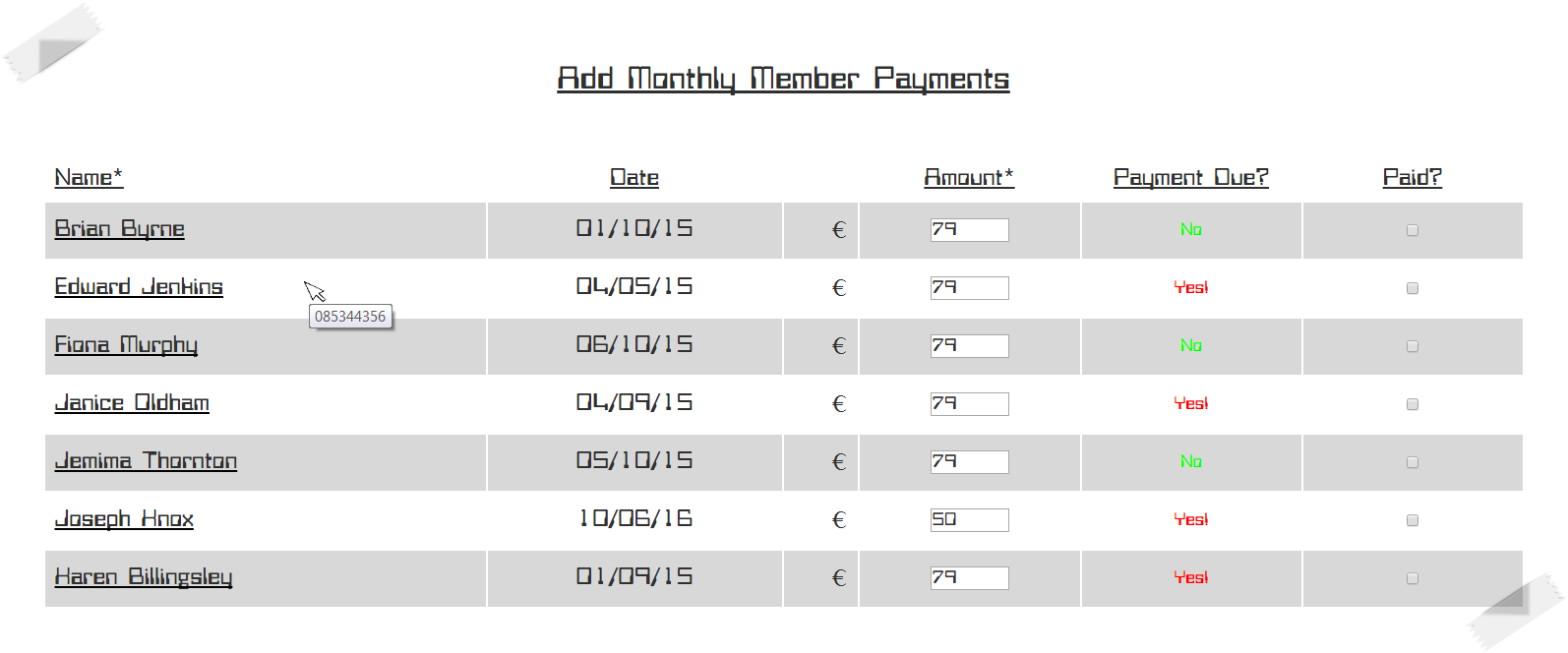
Task: Click the Janice Oldham name link
Action: [x=132, y=403]
